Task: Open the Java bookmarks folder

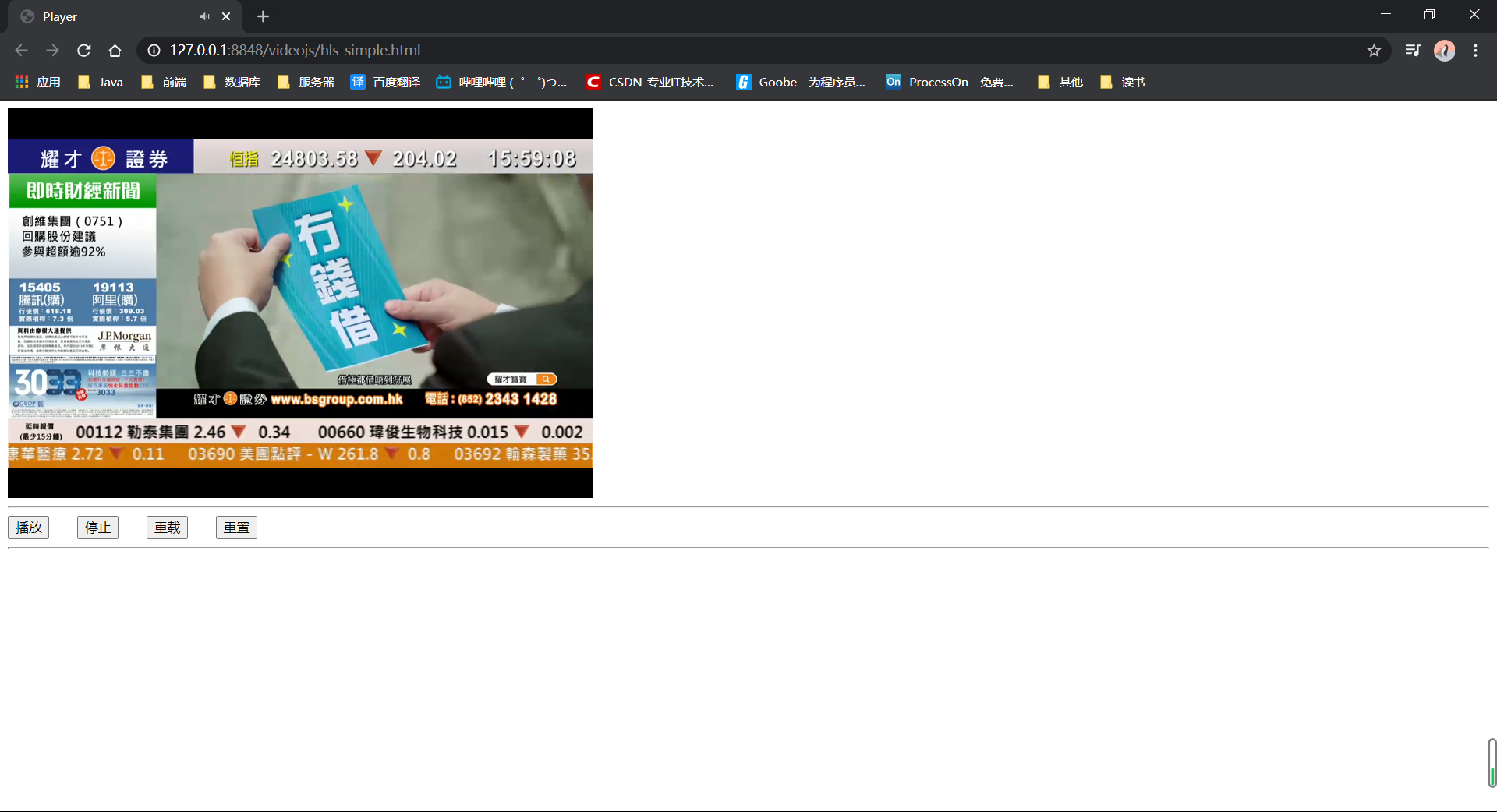Action: pos(101,82)
